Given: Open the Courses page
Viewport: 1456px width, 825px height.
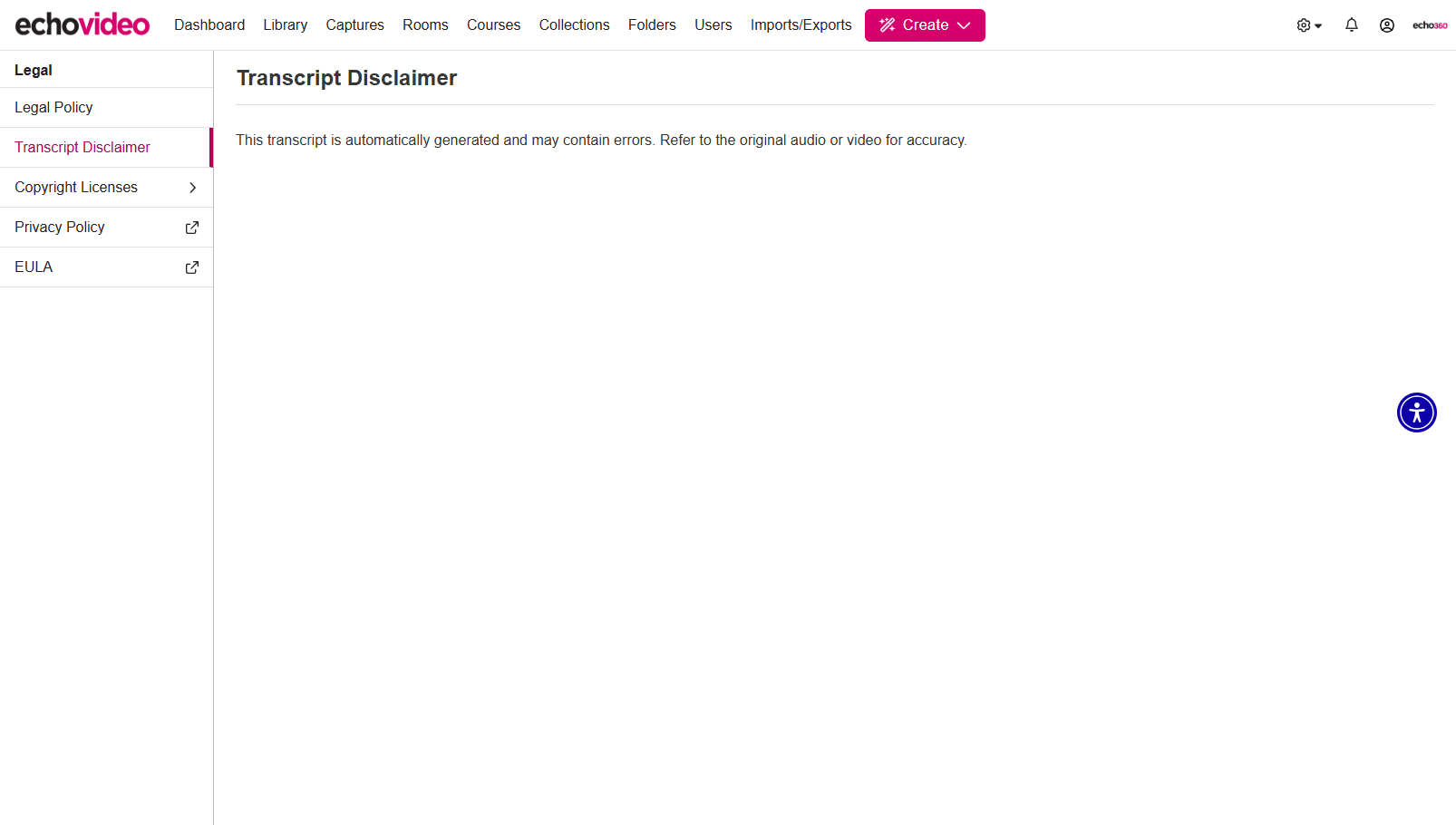Looking at the screenshot, I should (493, 25).
